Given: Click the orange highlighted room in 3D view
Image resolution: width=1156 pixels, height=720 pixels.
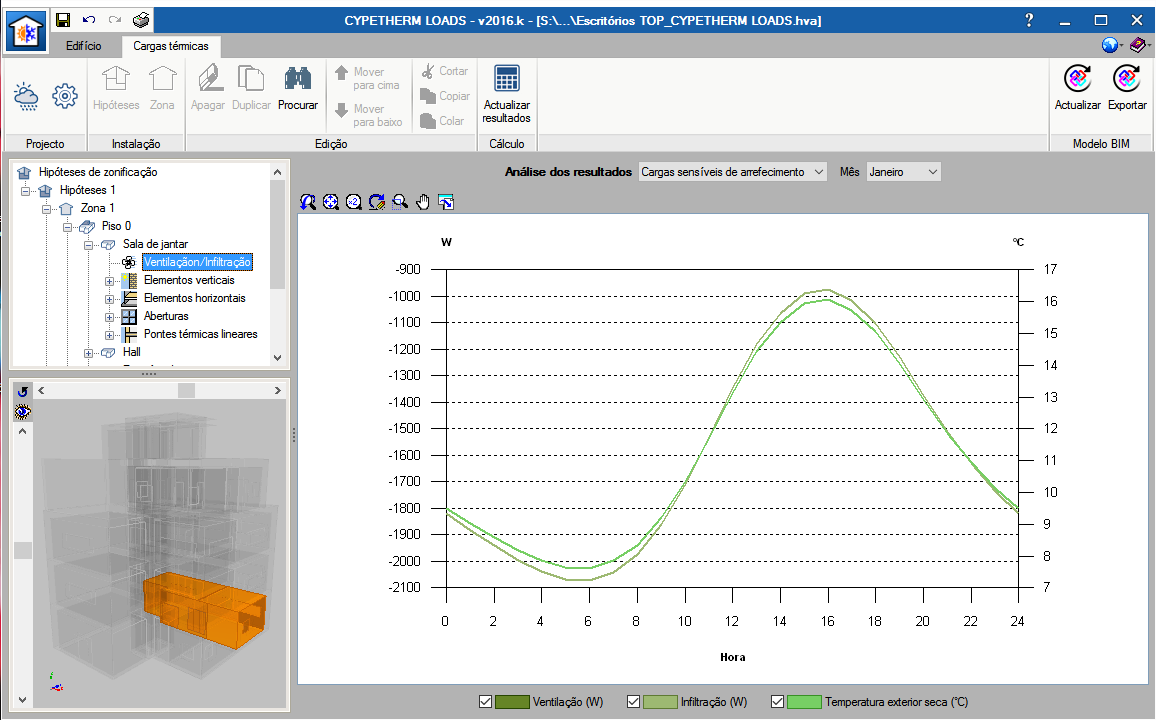Looking at the screenshot, I should pos(205,609).
